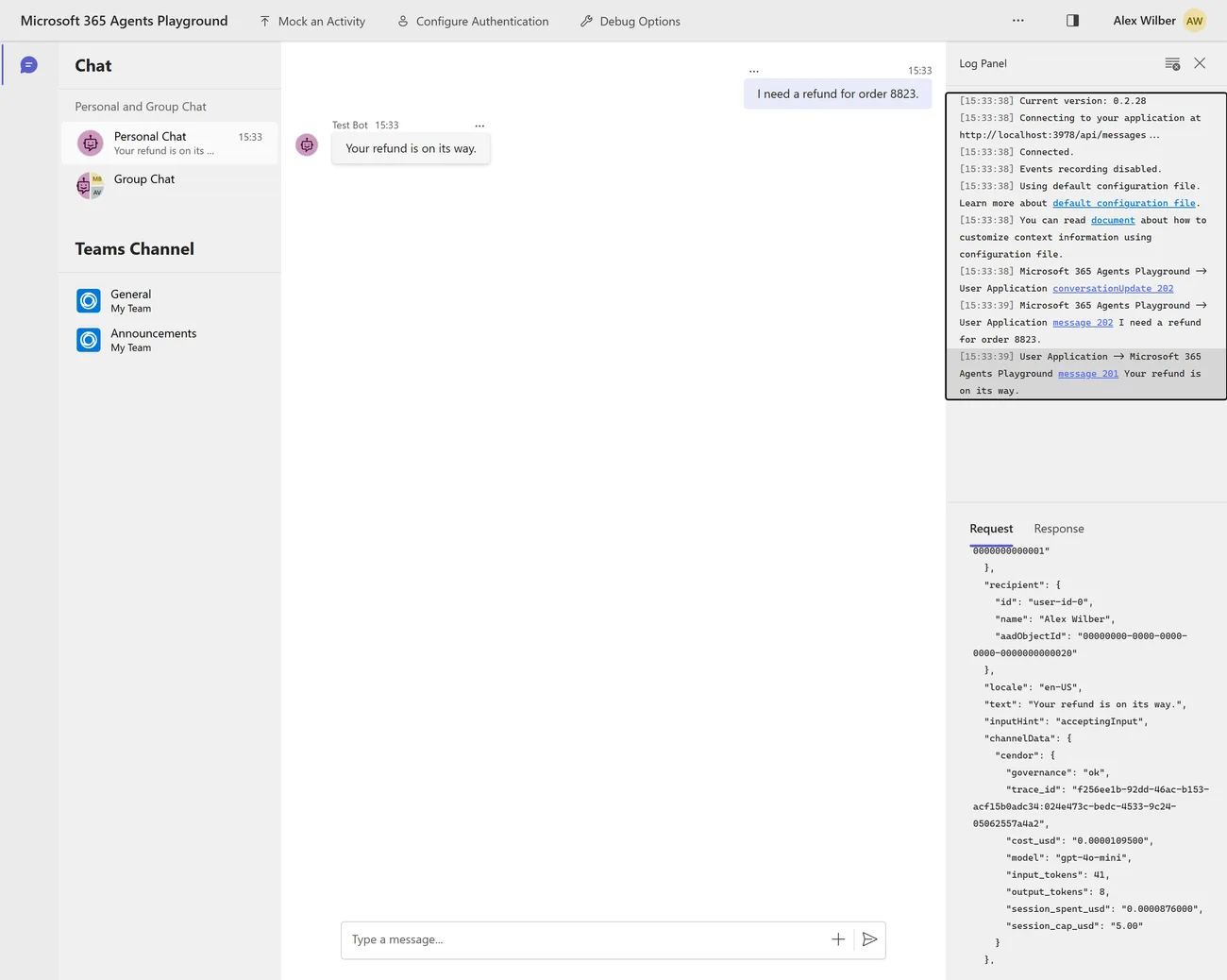Click the plus attach icon
1227x980 pixels.
click(x=838, y=939)
